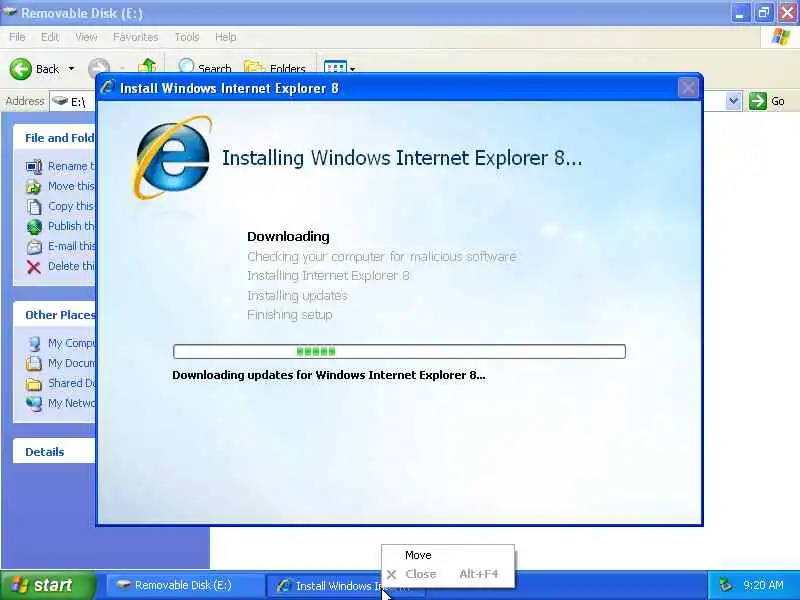Image resolution: width=800 pixels, height=600 pixels.
Task: Open the Views icon in toolbar
Action: pos(335,68)
